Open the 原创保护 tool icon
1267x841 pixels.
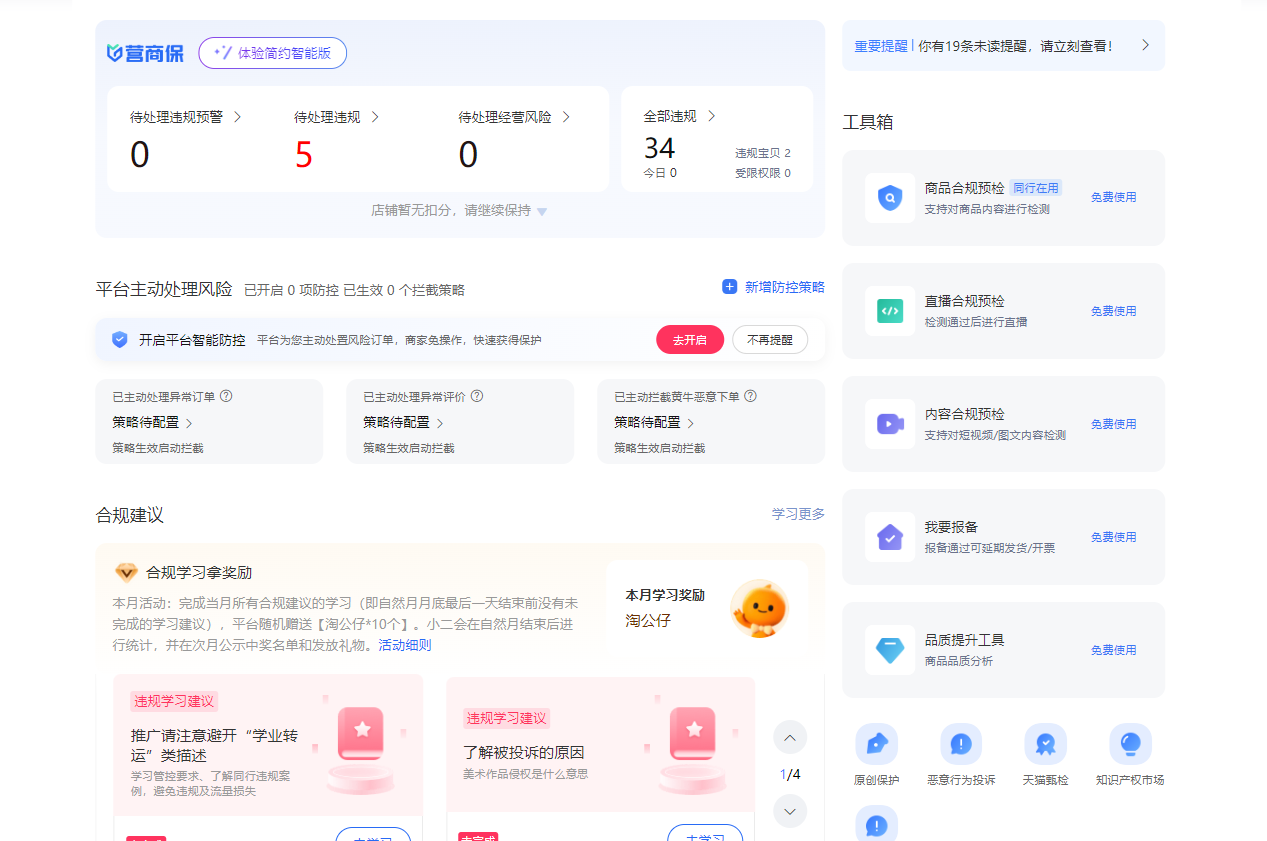(x=876, y=744)
